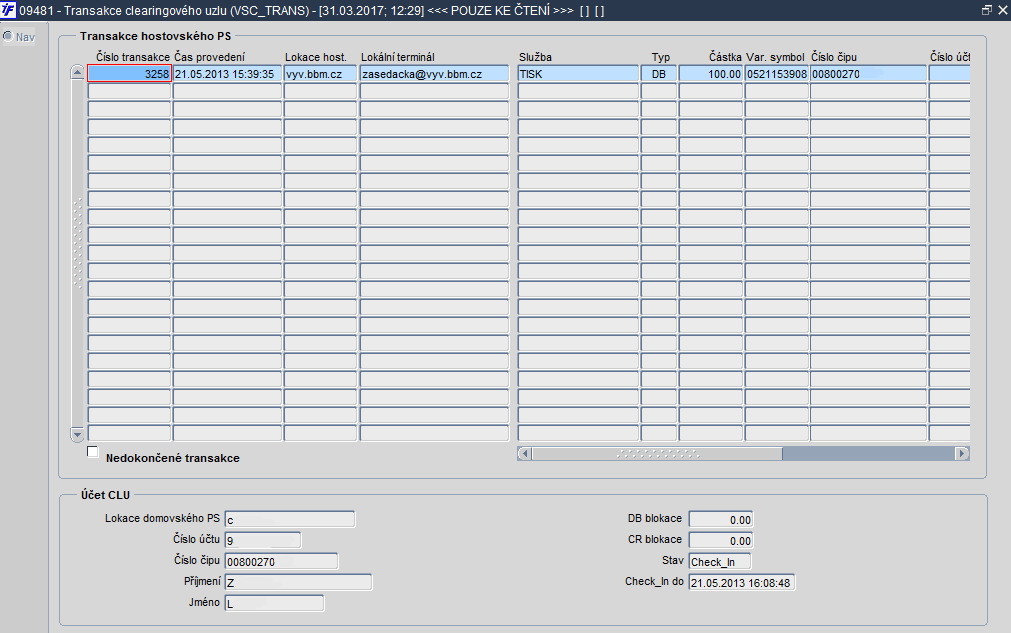Click the Čas provedení column header
The image size is (1011, 633).
tap(210, 57)
